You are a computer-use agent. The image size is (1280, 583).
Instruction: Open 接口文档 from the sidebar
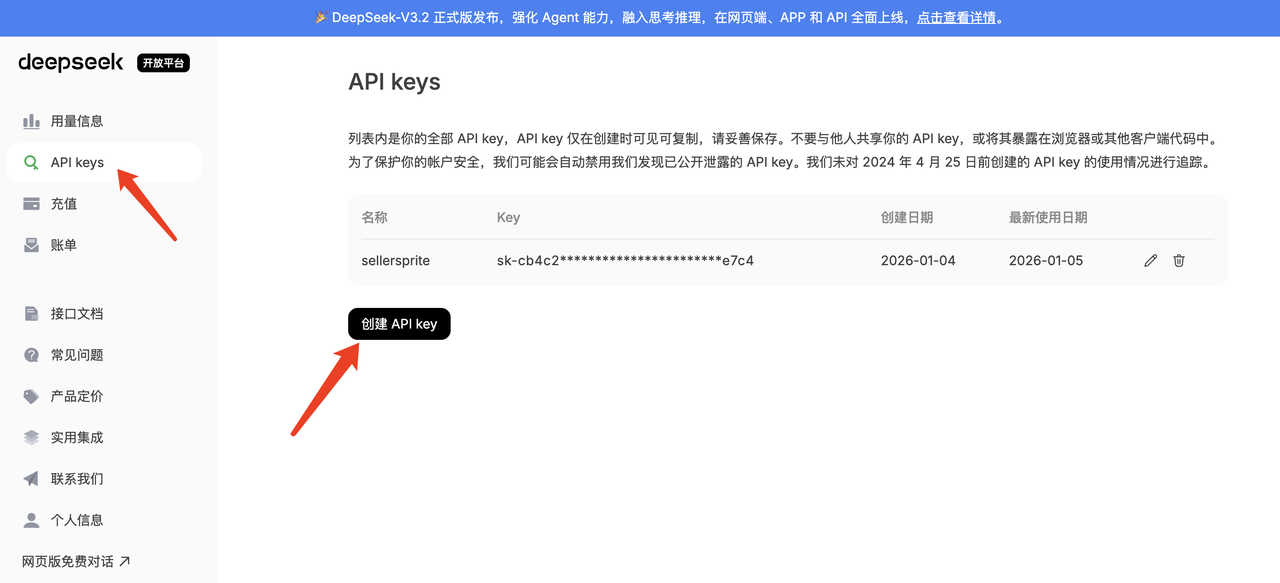(x=77, y=314)
